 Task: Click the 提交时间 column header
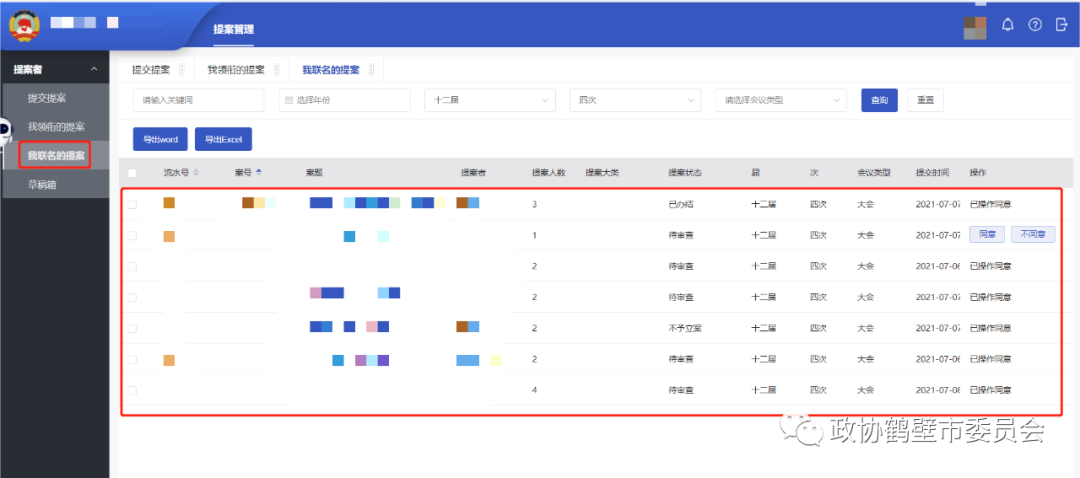[933, 173]
